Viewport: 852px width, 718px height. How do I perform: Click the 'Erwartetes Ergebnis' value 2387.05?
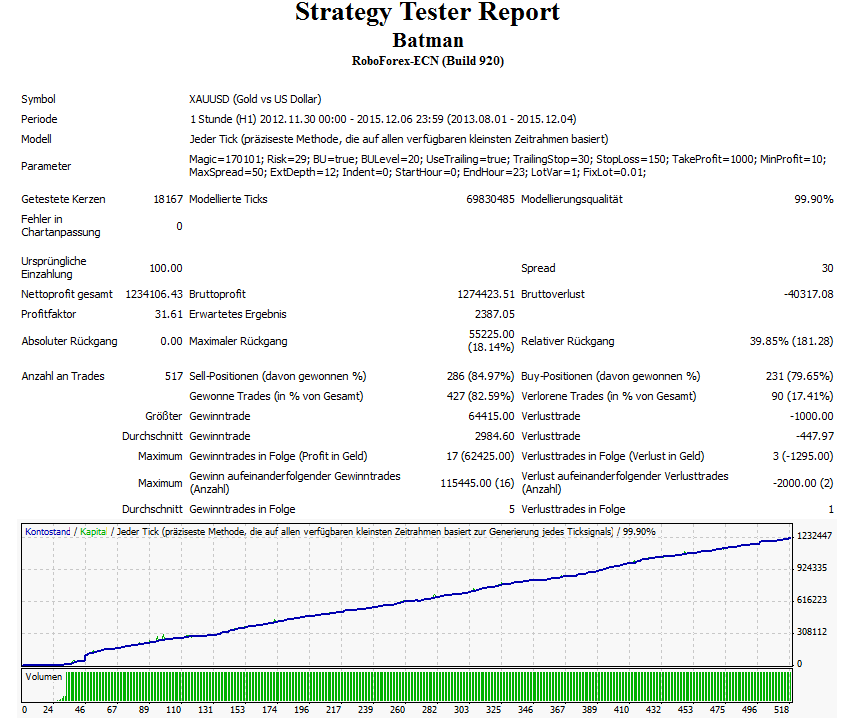pyautogui.click(x=494, y=314)
